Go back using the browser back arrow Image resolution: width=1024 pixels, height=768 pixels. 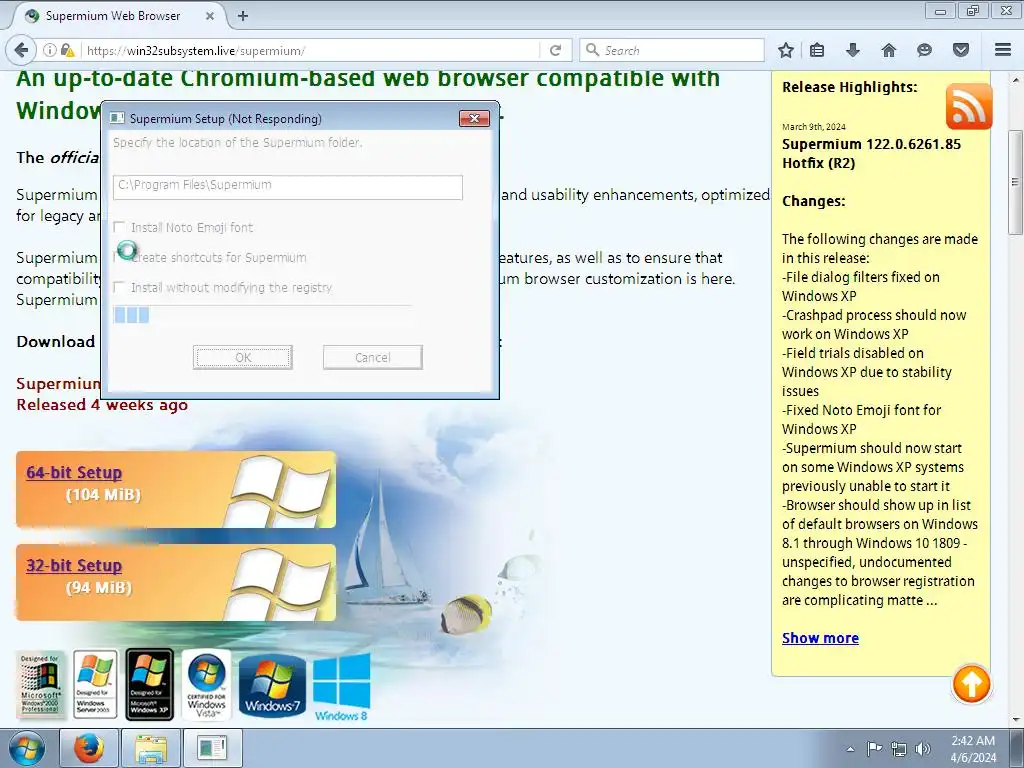[x=21, y=50]
